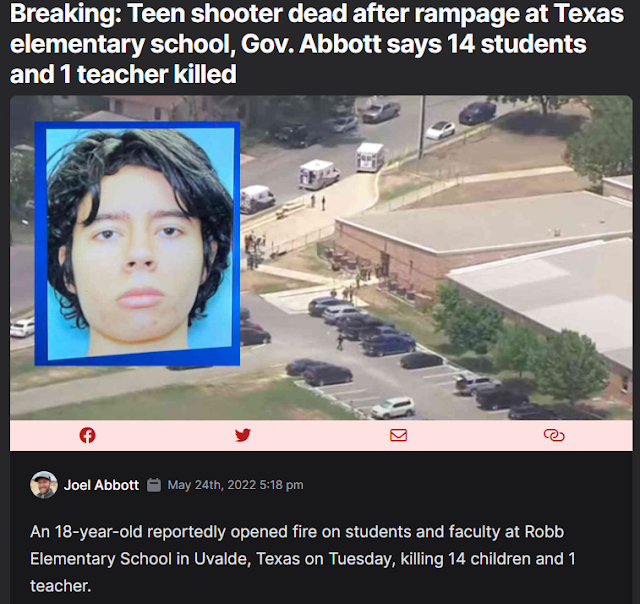Screen dimensions: 640x604
Task: Click the word "Breaking:" in the headline
Action: pos(66,14)
